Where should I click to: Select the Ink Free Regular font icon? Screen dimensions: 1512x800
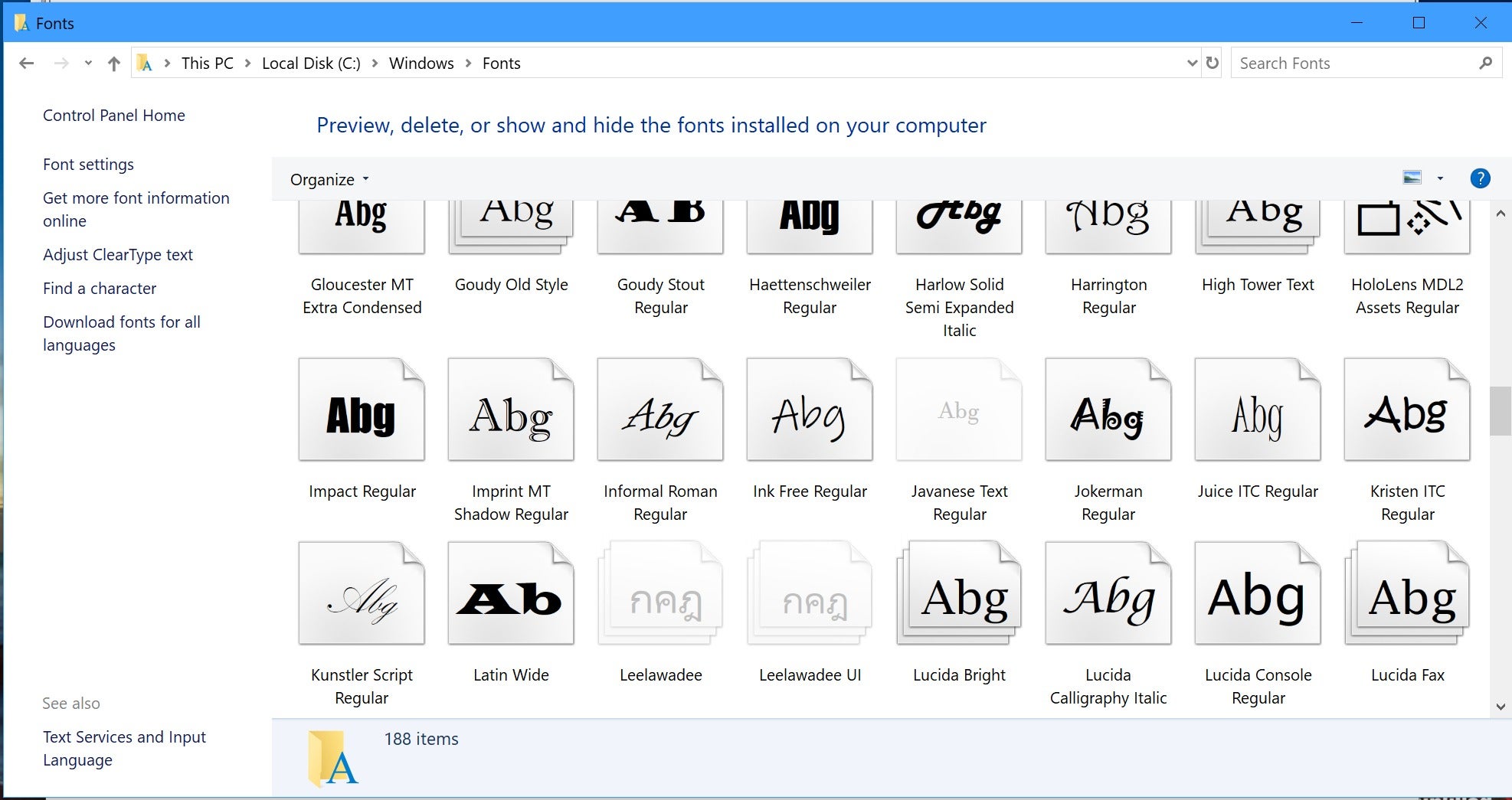click(810, 410)
